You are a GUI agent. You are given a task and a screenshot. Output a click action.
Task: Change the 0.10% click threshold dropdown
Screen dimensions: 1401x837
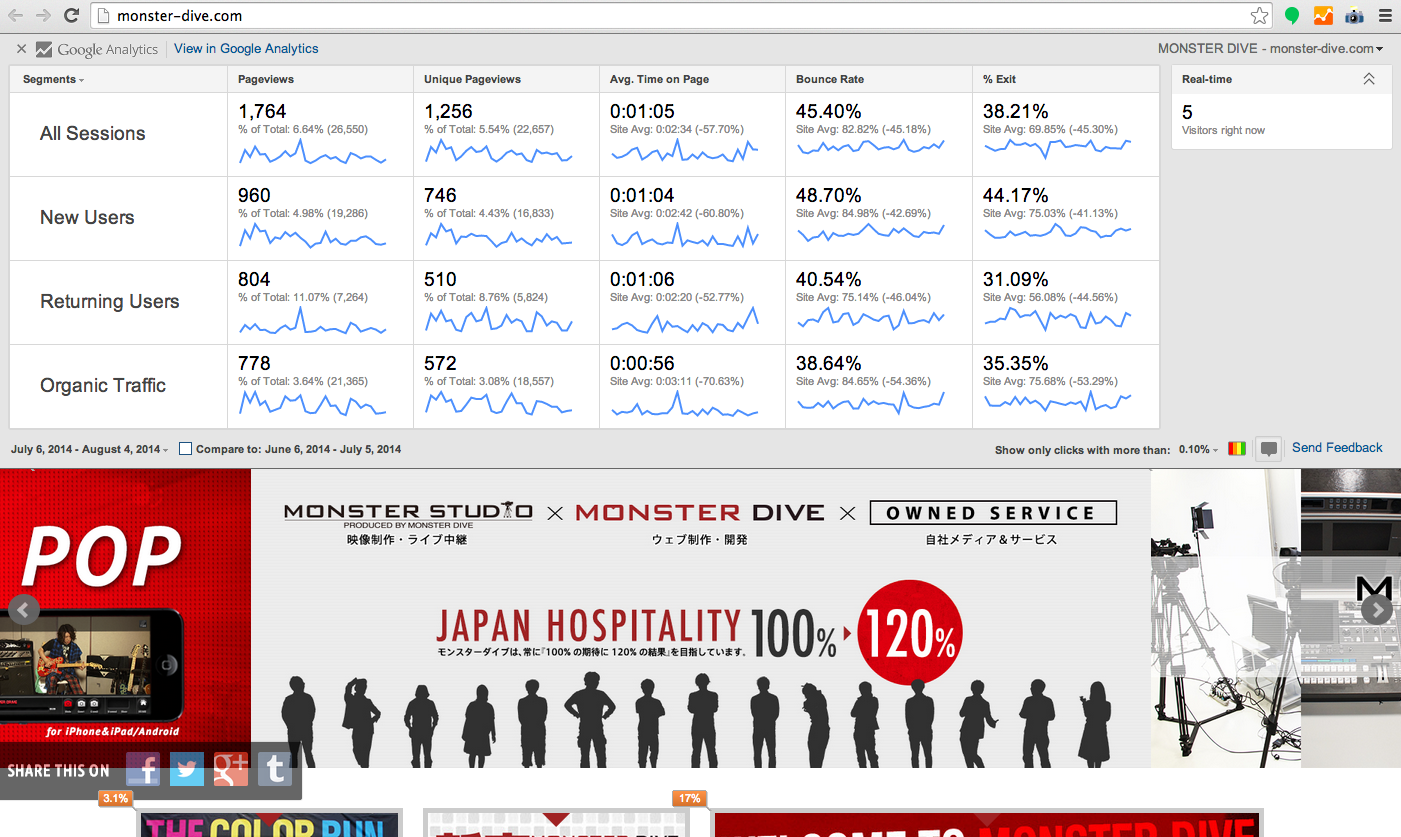1198,450
